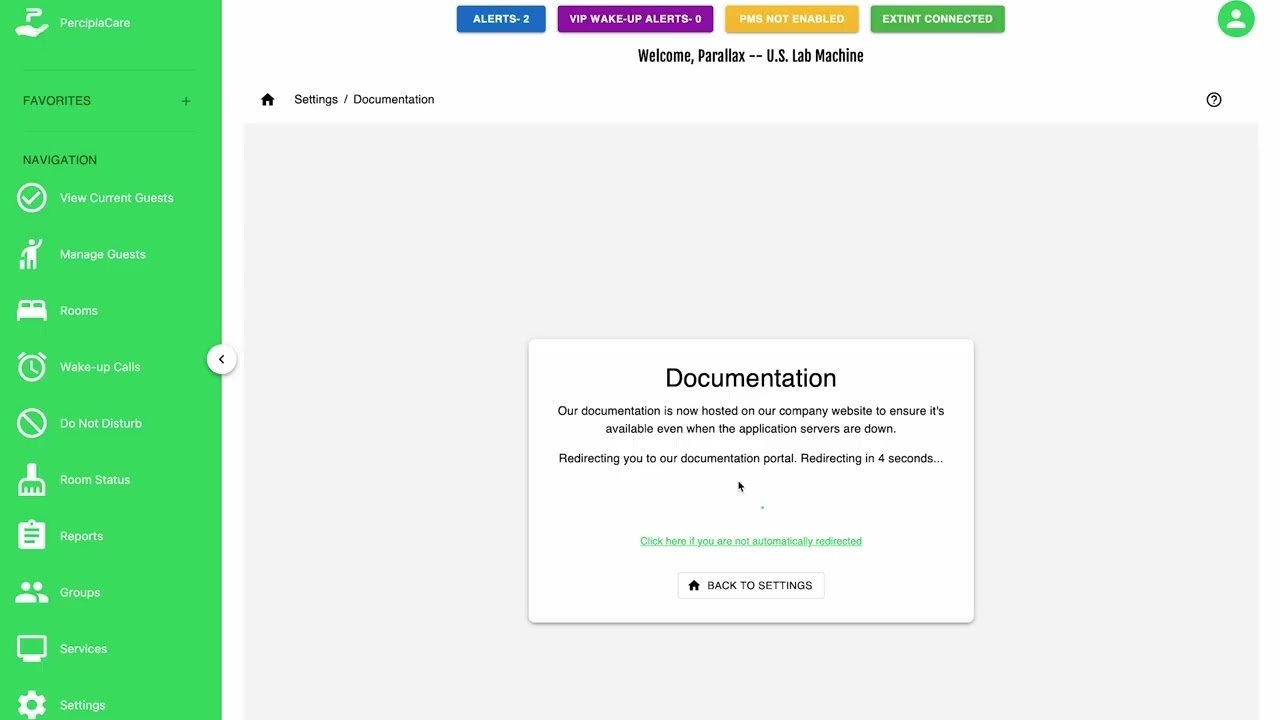Click the PercipiaCare brand name
Screen dimensions: 1280x720
click(x=95, y=22)
